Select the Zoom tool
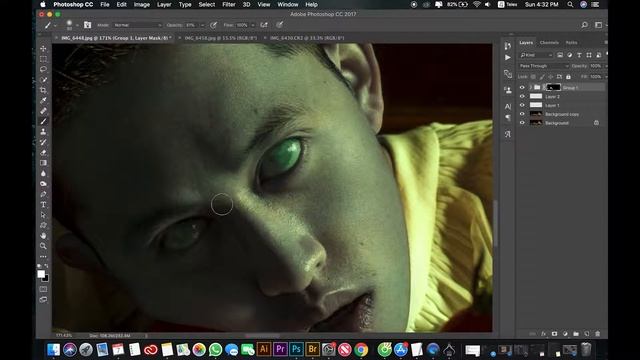 tap(43, 246)
